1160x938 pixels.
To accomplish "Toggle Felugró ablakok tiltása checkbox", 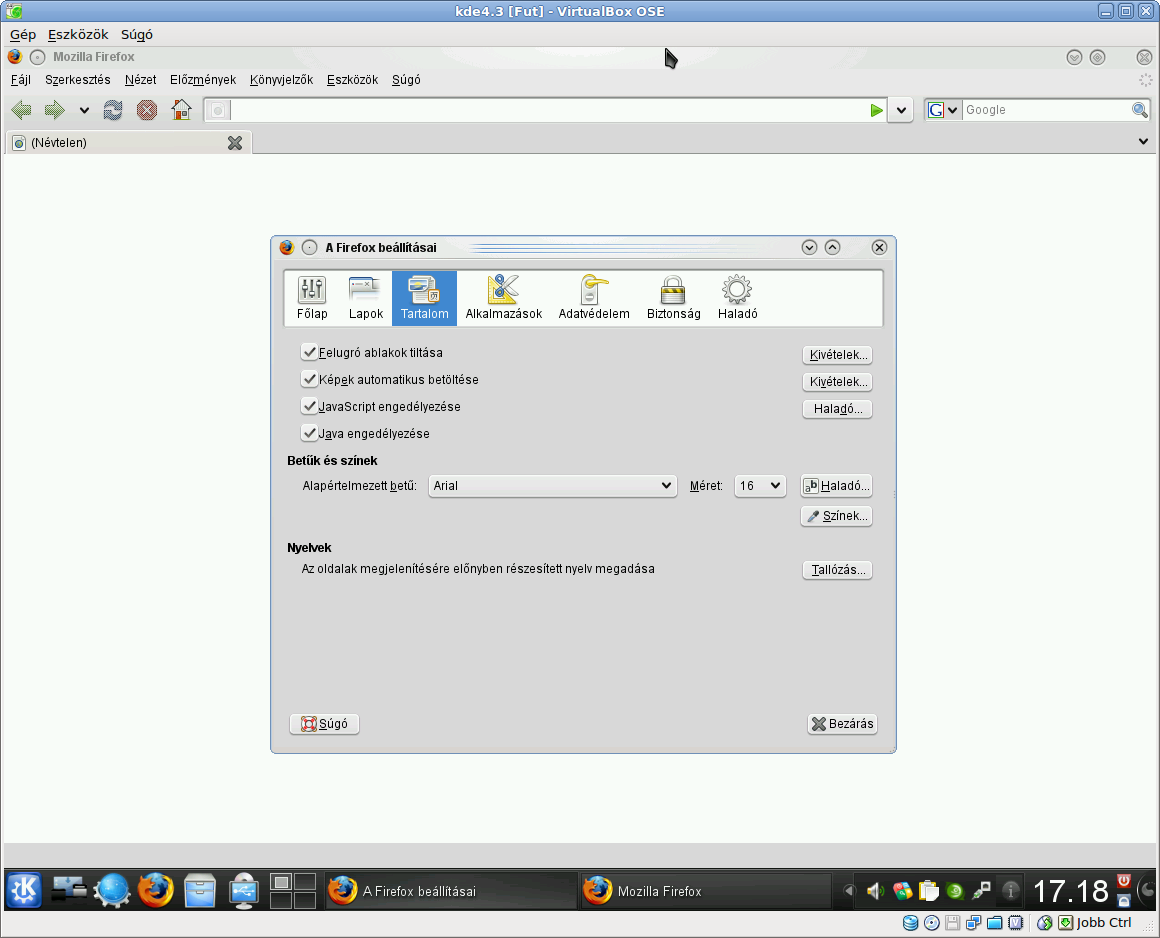I will point(309,352).
